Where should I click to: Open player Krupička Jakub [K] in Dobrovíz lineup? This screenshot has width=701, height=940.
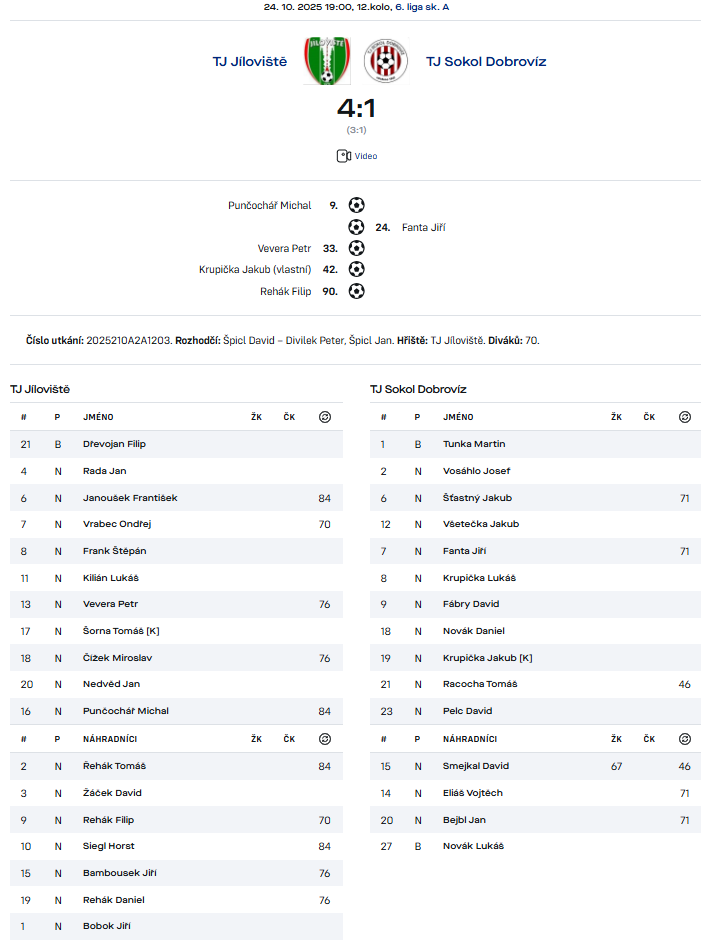[x=487, y=658]
